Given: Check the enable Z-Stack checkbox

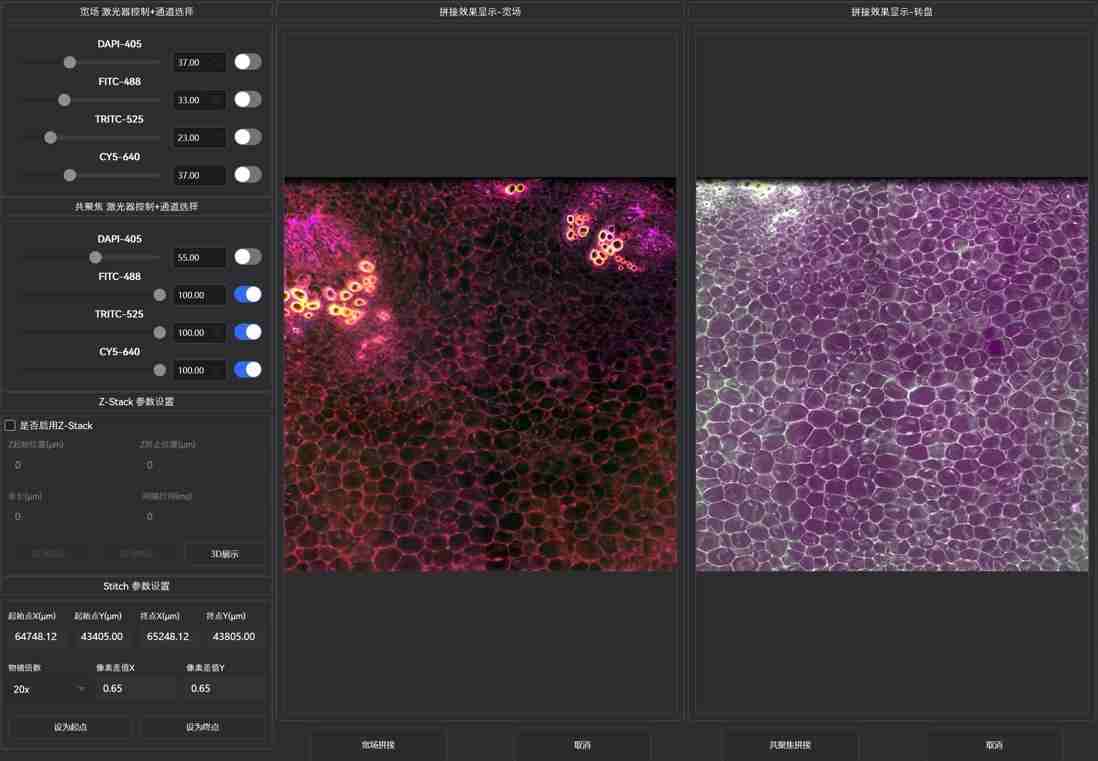Looking at the screenshot, I should (11, 426).
